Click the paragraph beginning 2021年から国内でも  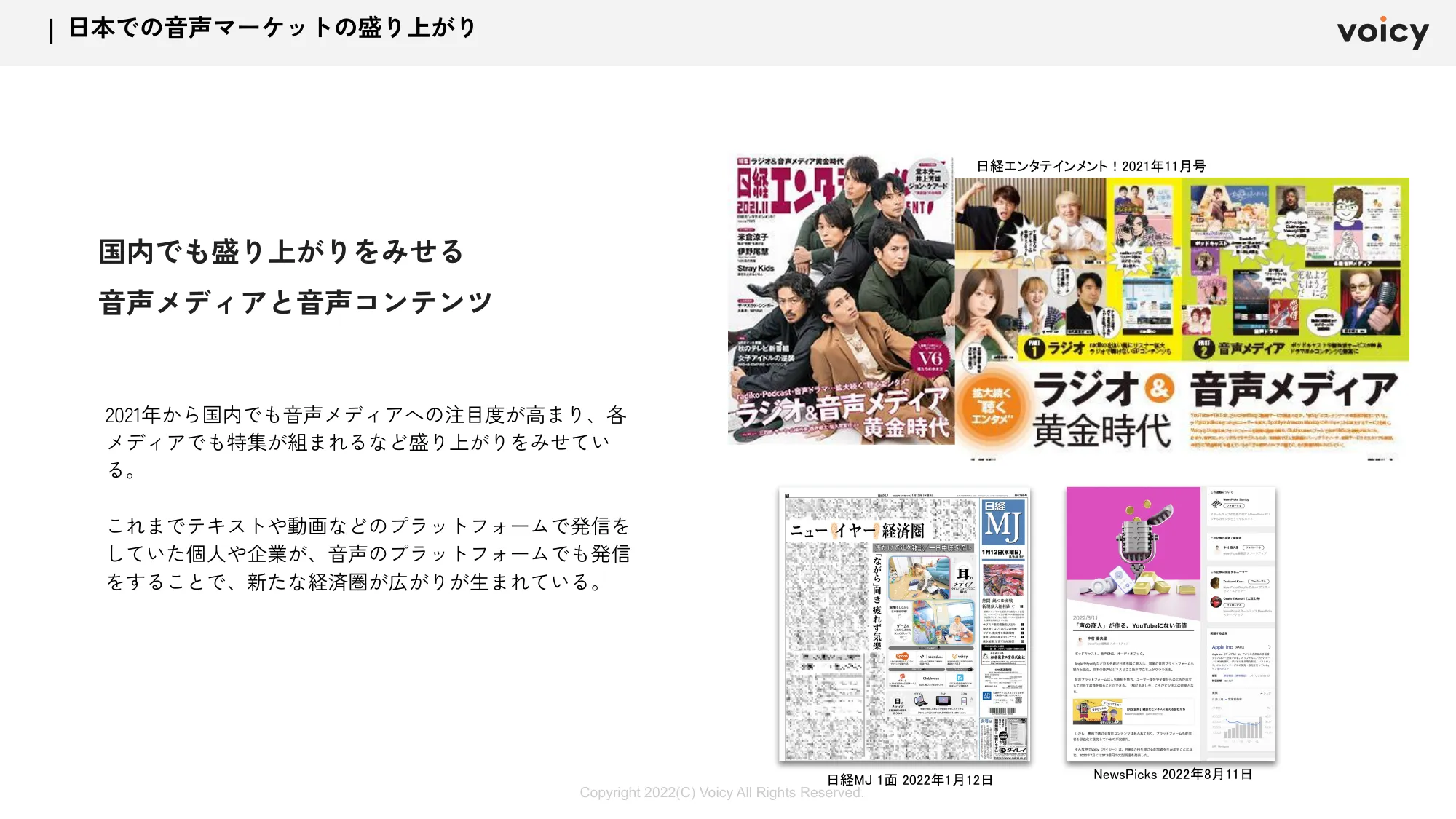click(366, 443)
